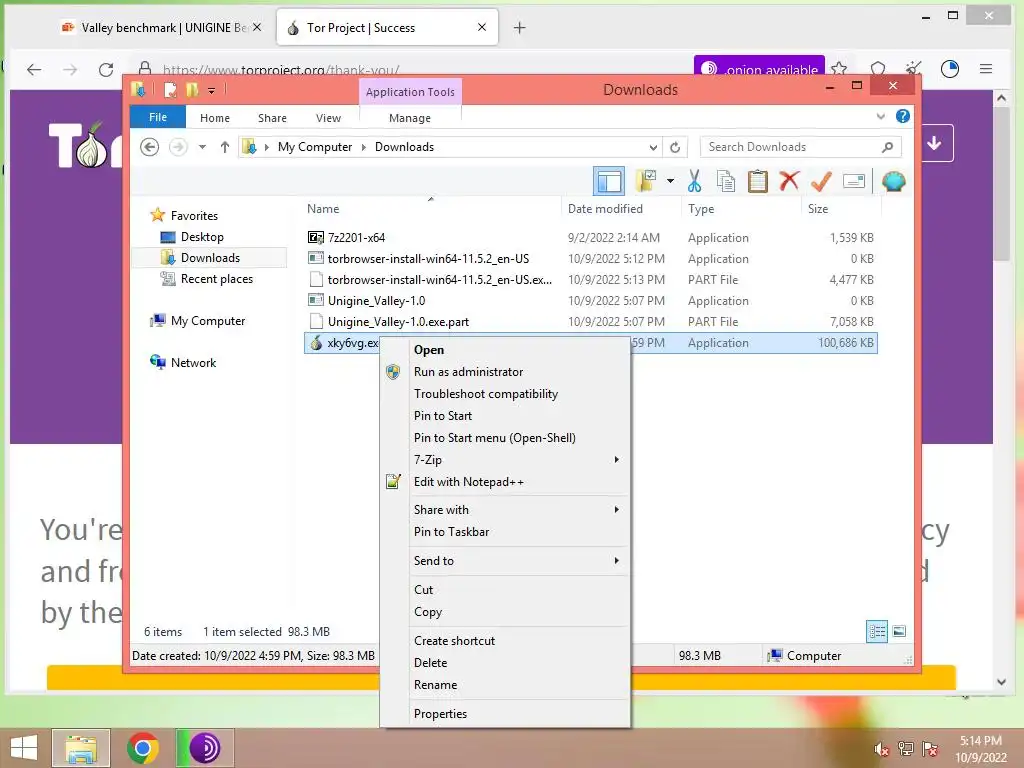Image resolution: width=1024 pixels, height=768 pixels.
Task: Click the orange checkmark Properties icon
Action: pyautogui.click(x=821, y=182)
